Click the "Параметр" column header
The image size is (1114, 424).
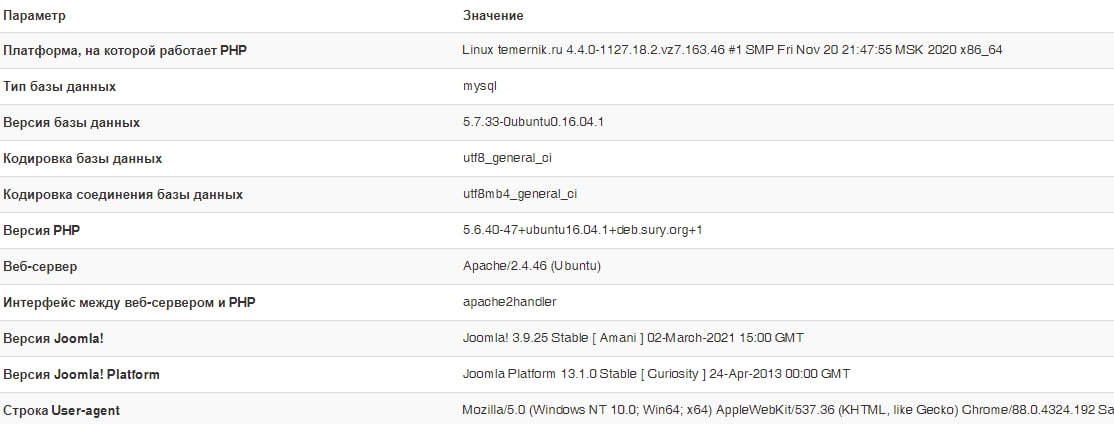point(34,16)
